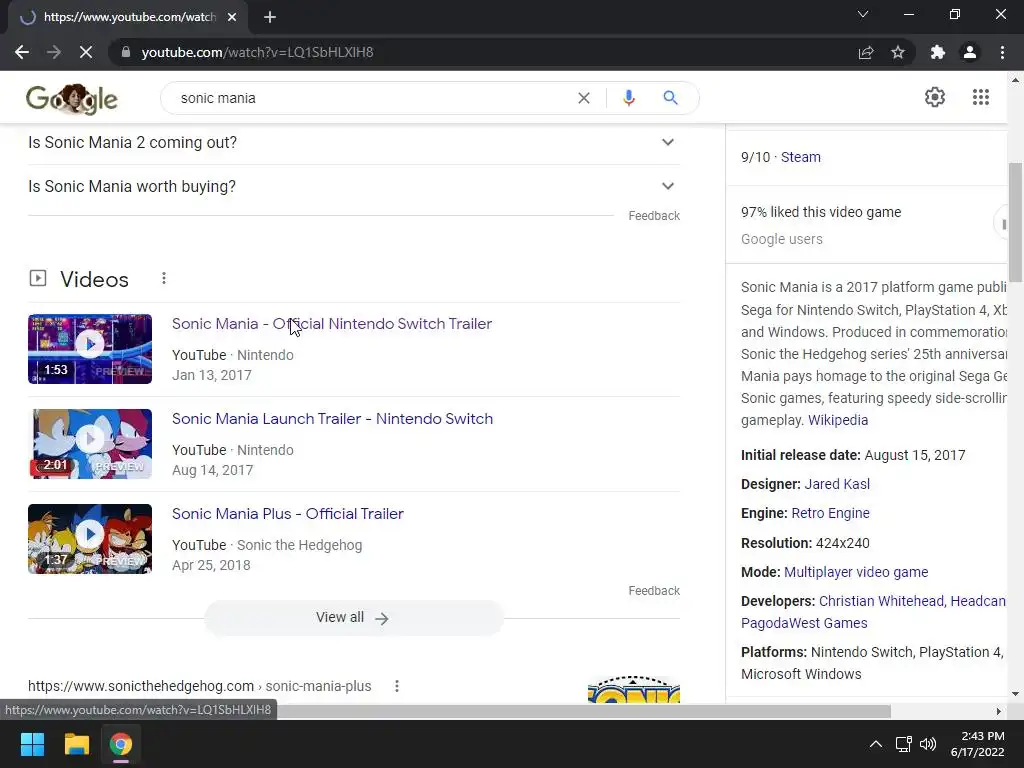The width and height of the screenshot is (1024, 768).
Task: Open the Multiplayer video game link
Action: click(x=856, y=572)
